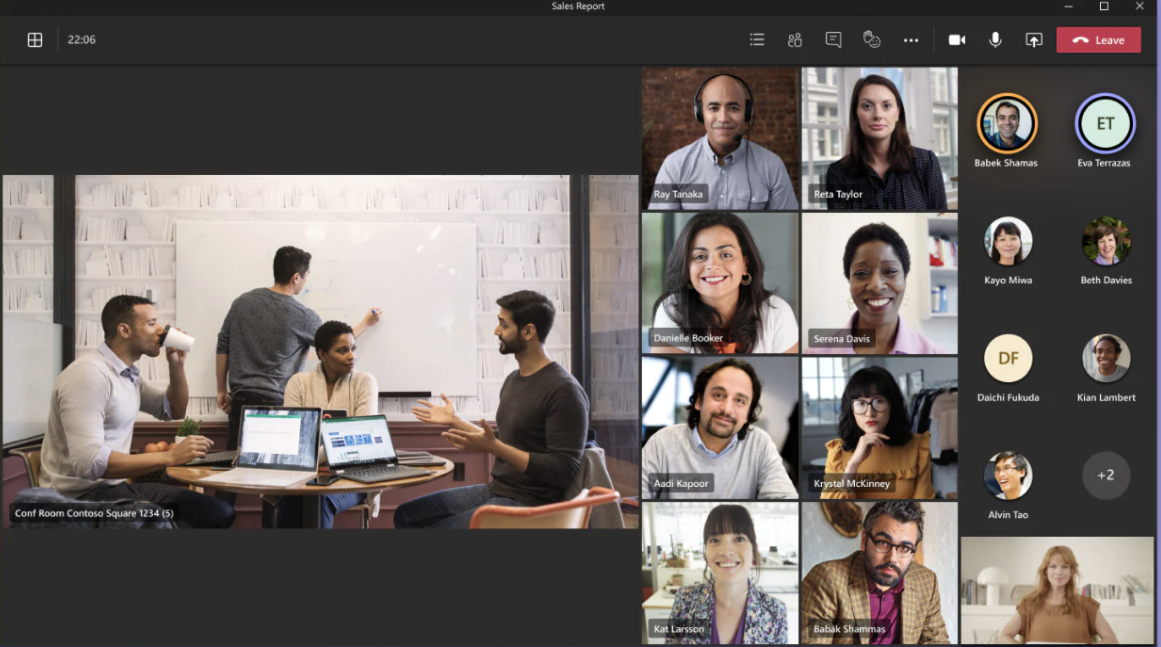Minimize the Sales Report window

coord(1068,6)
